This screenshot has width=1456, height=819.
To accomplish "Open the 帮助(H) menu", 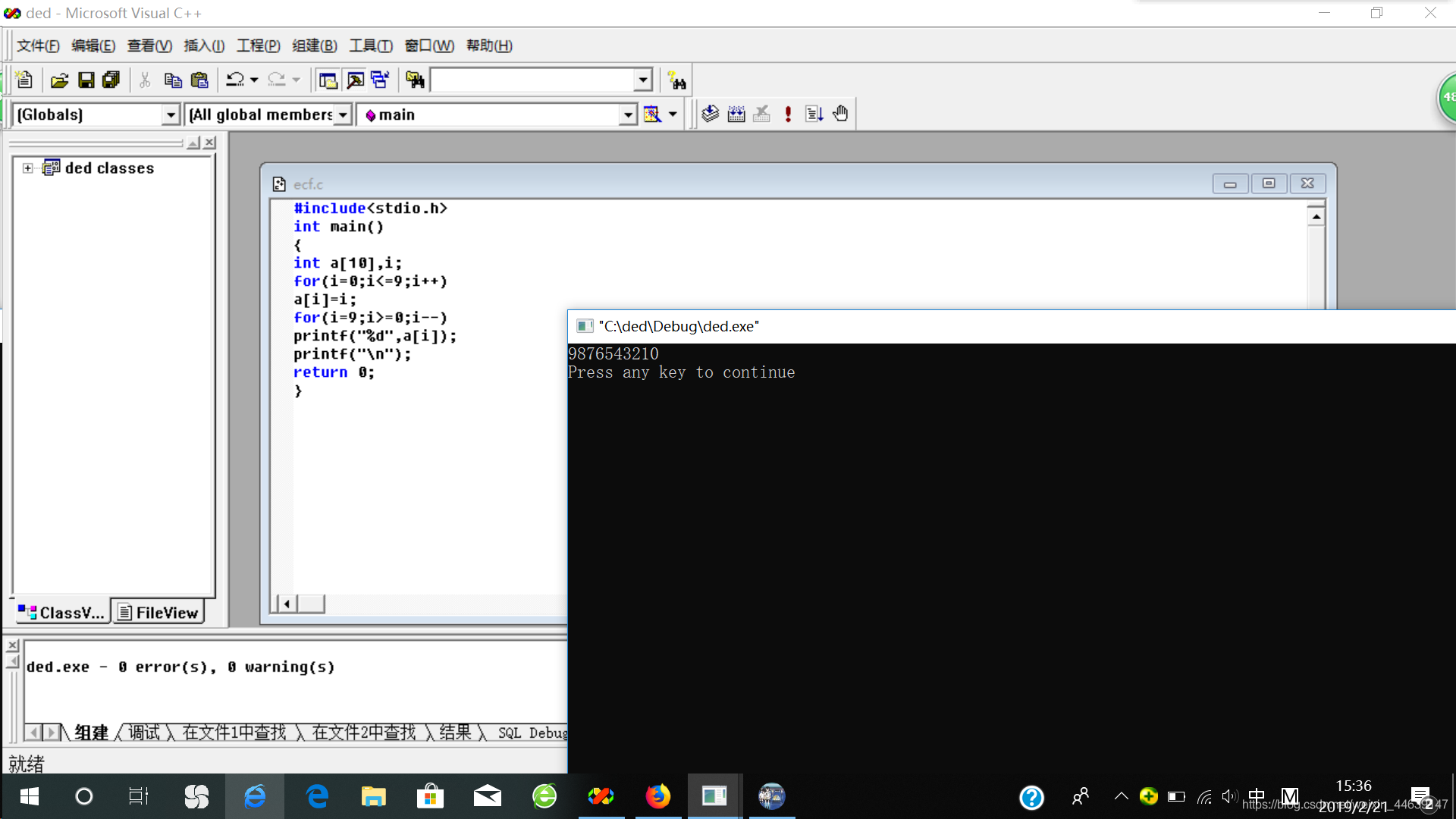I will [x=489, y=45].
